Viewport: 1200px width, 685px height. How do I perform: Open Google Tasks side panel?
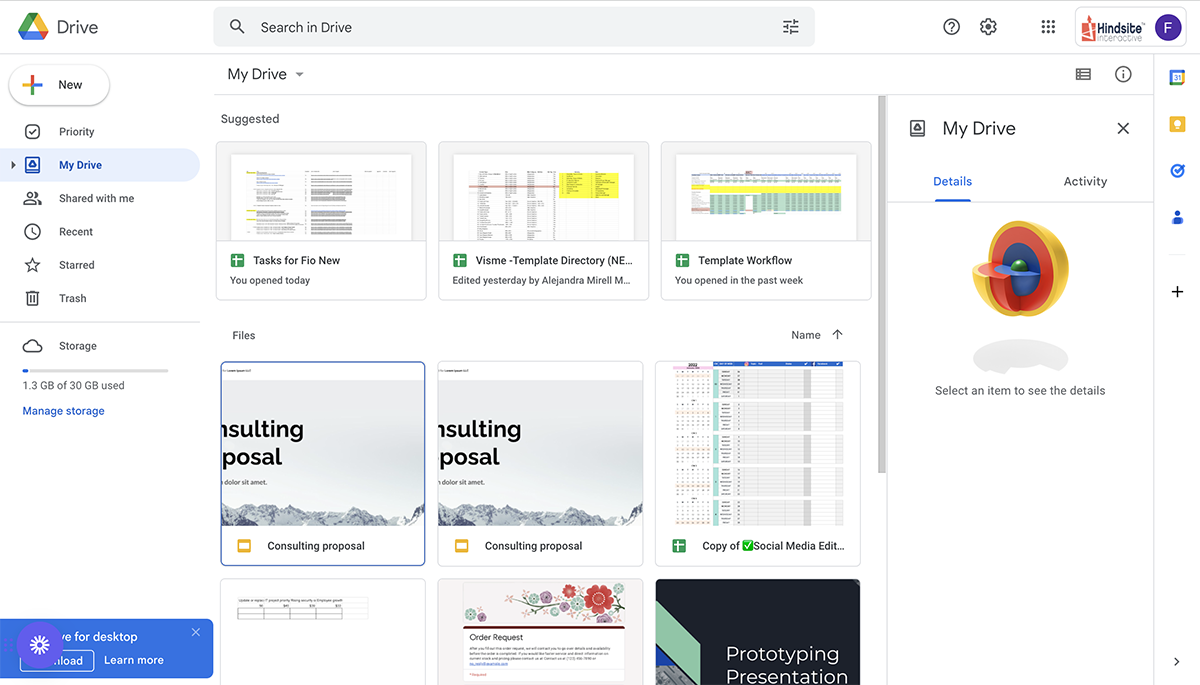coord(1177,171)
